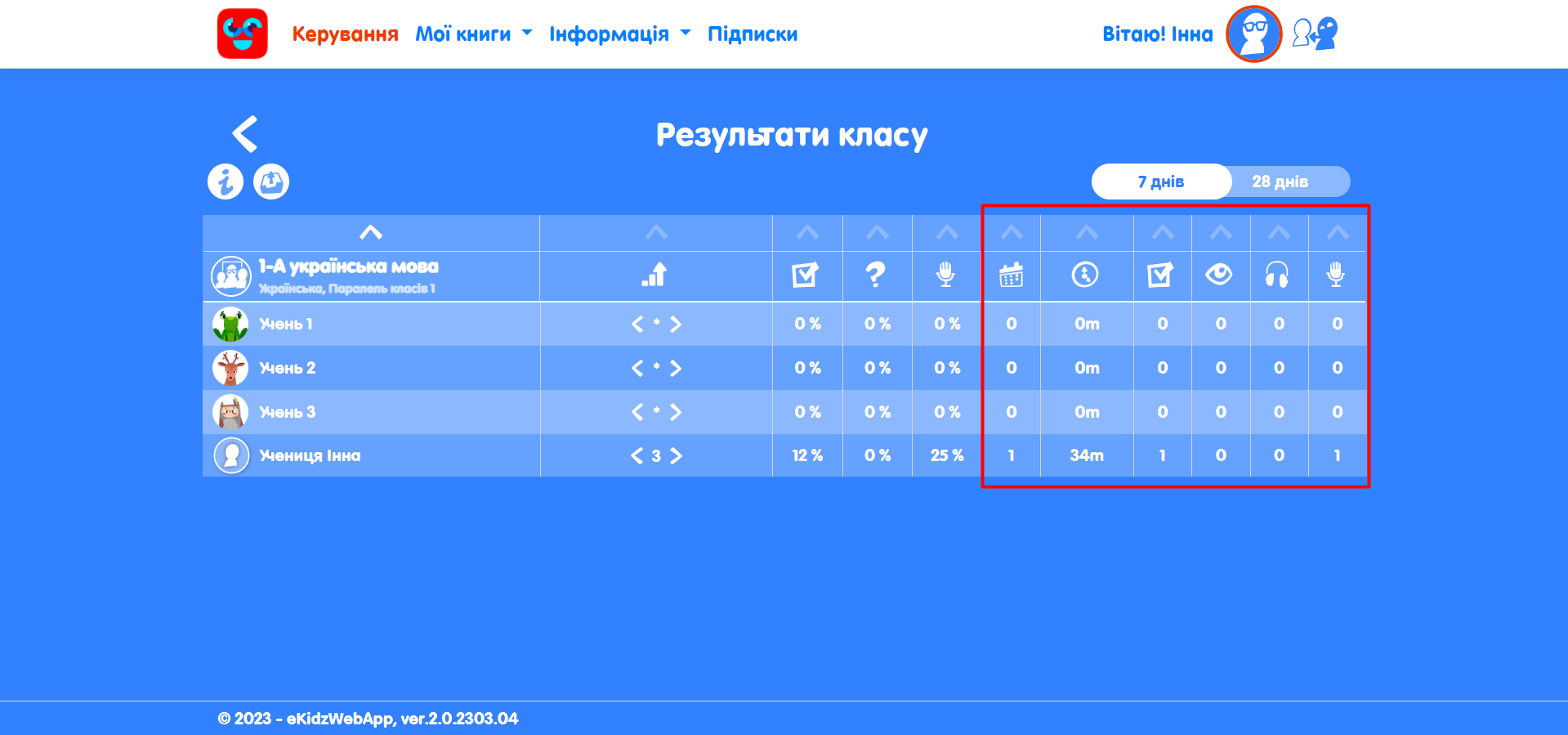Open the Підписки menu item
1568x735 pixels.
point(753,34)
